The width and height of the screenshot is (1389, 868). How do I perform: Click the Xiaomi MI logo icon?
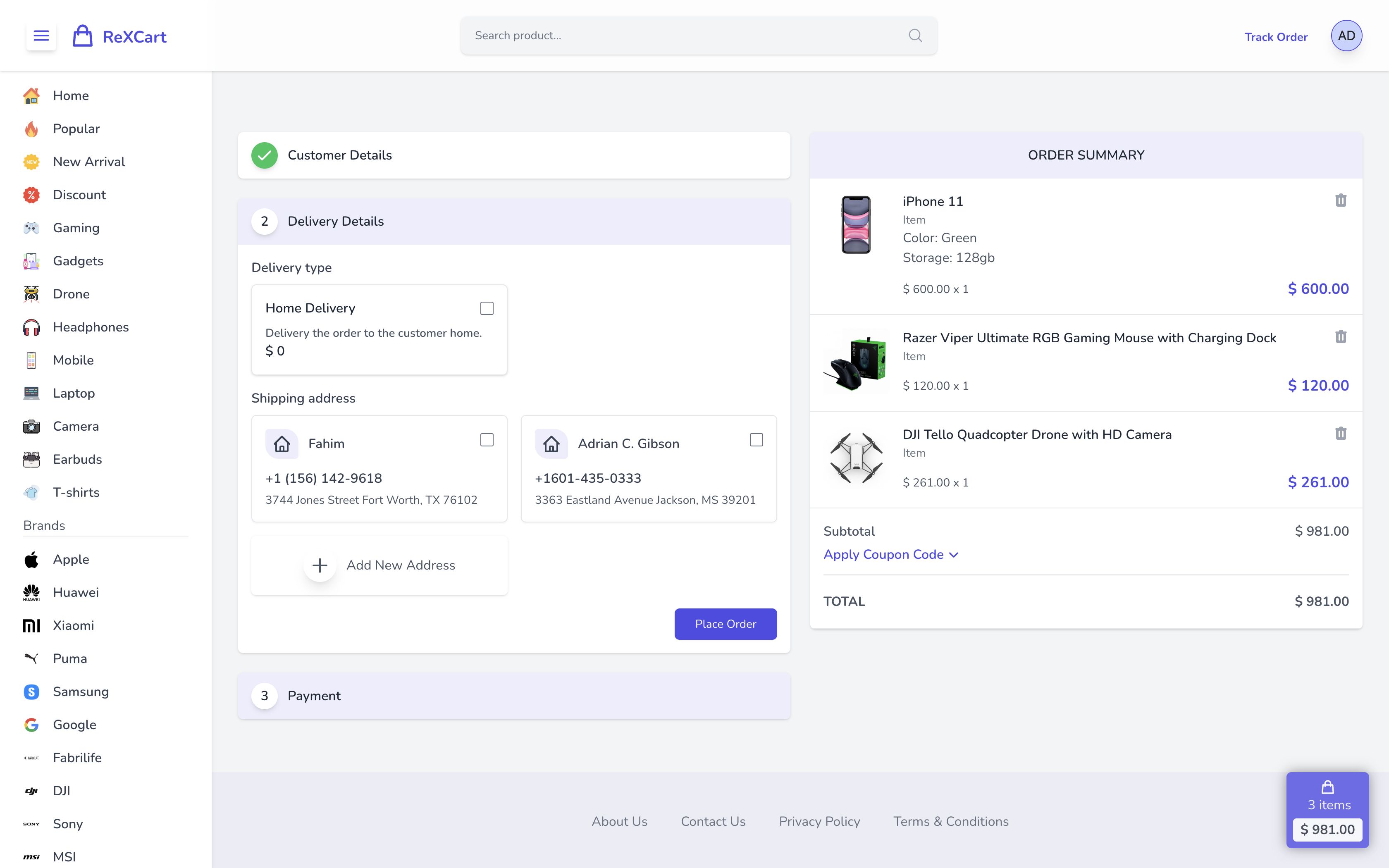pos(31,626)
